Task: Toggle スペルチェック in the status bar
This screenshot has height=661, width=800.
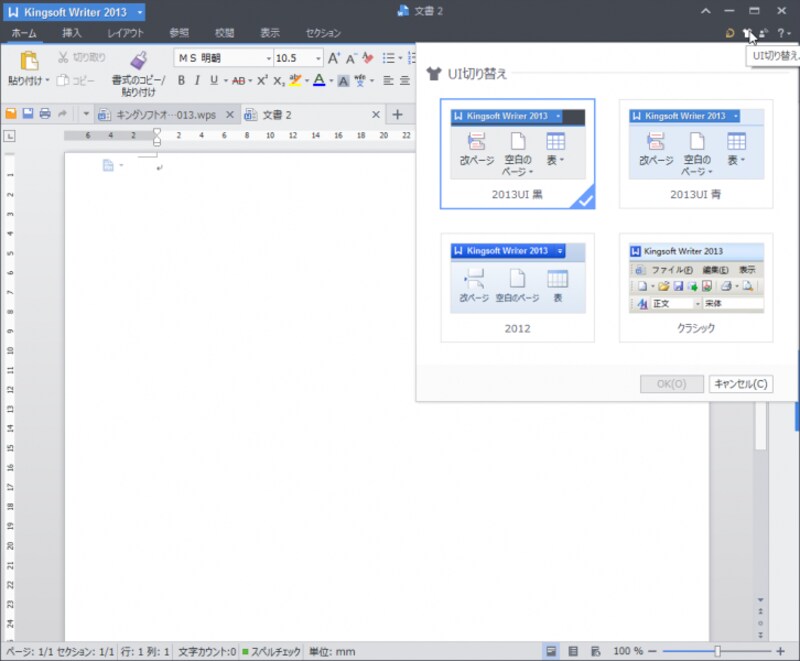Action: click(x=271, y=651)
